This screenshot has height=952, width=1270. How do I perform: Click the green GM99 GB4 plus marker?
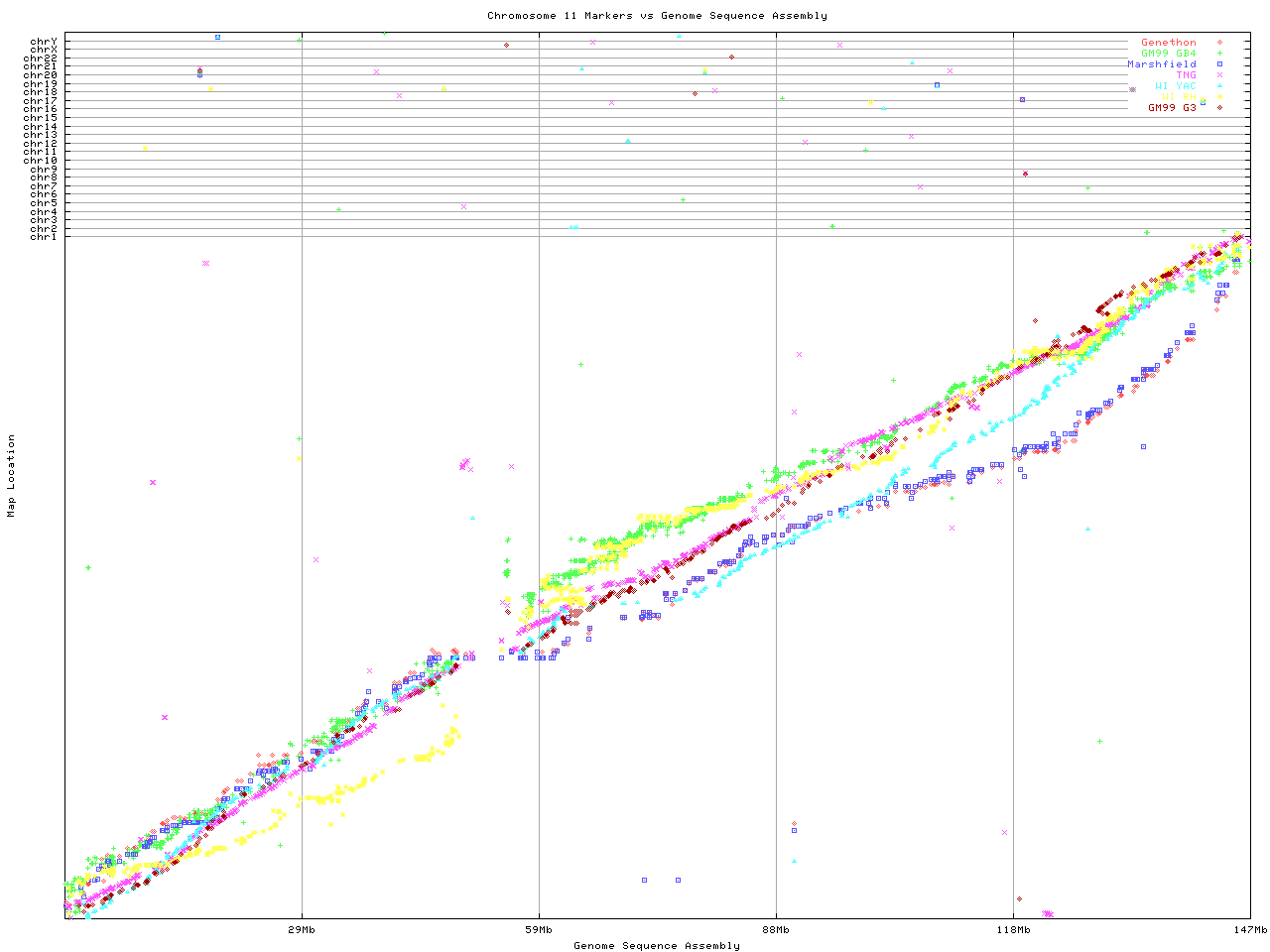tap(1219, 54)
